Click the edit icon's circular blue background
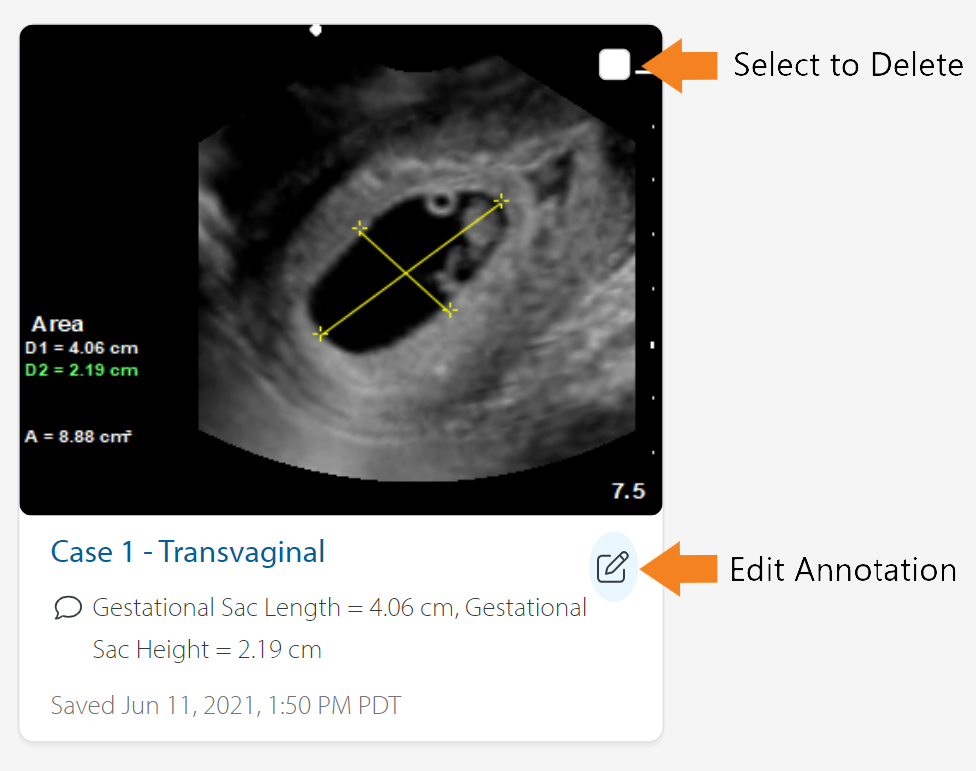 point(612,568)
